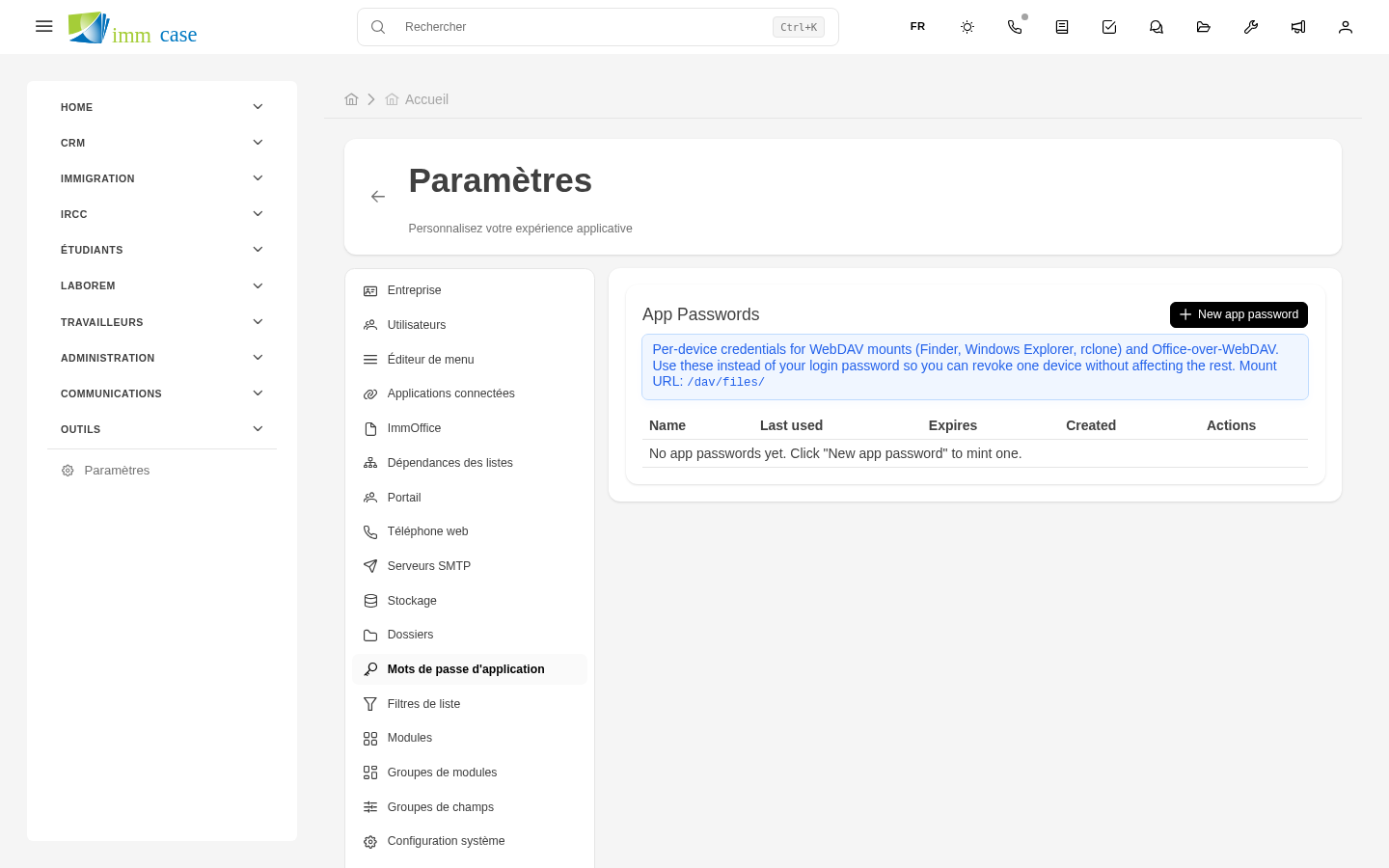Expand the TRAVAILLEURS sidebar section
Viewport: 1389px width, 868px height.
click(162, 322)
